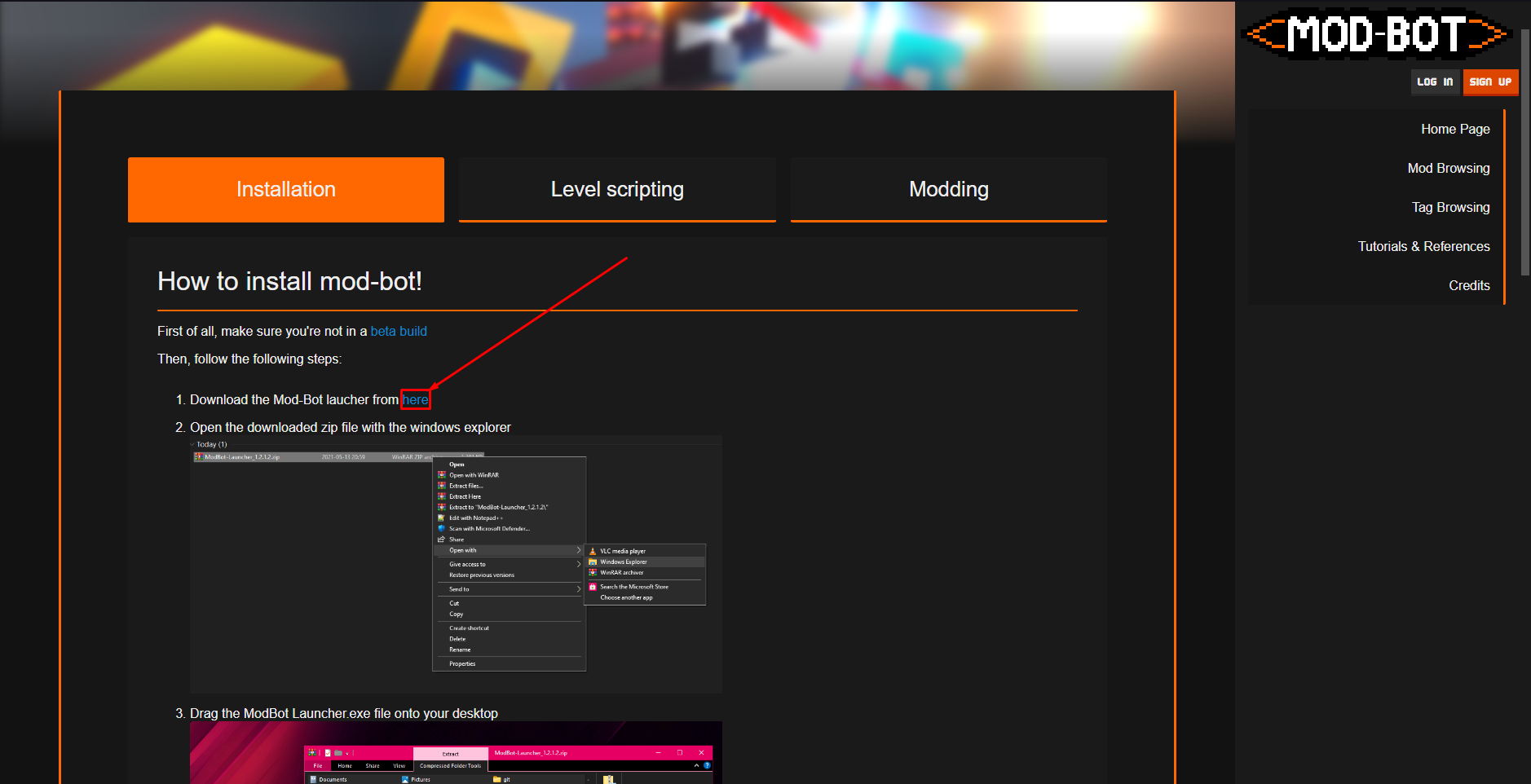Open the step 3 explorer window screenshot

coord(456,752)
